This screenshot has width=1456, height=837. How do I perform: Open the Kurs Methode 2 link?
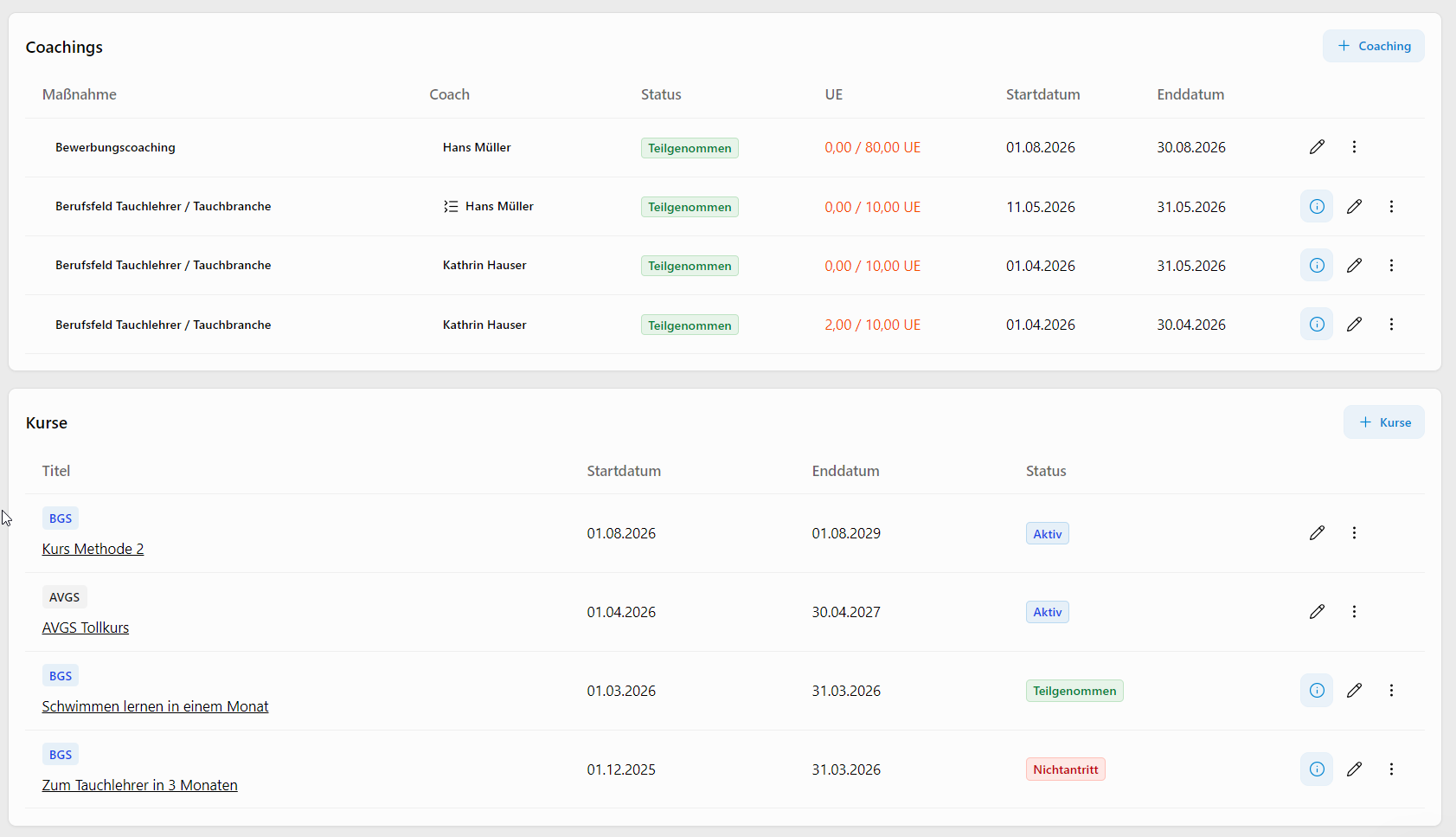93,549
